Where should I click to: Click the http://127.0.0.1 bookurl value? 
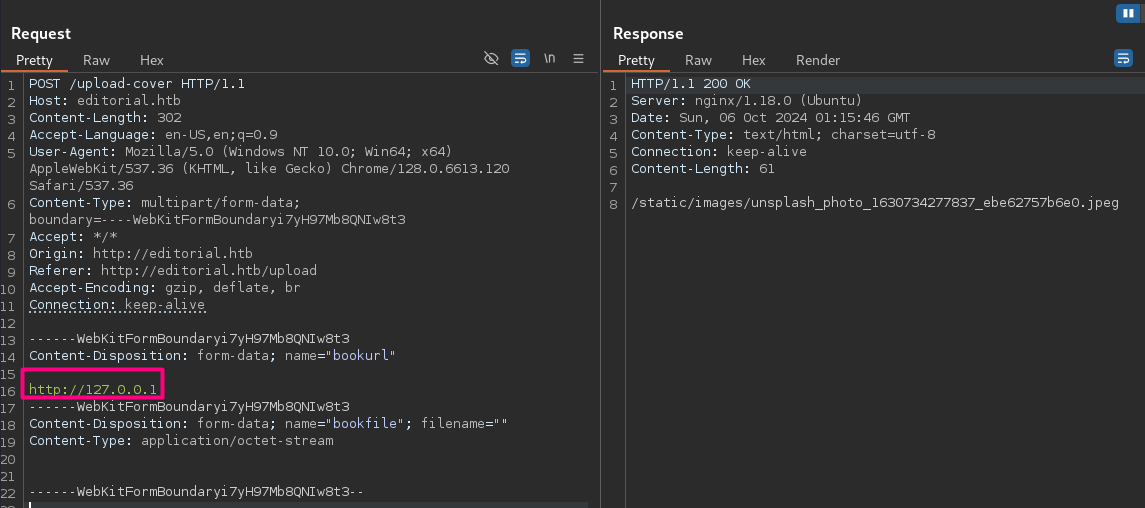(93, 390)
